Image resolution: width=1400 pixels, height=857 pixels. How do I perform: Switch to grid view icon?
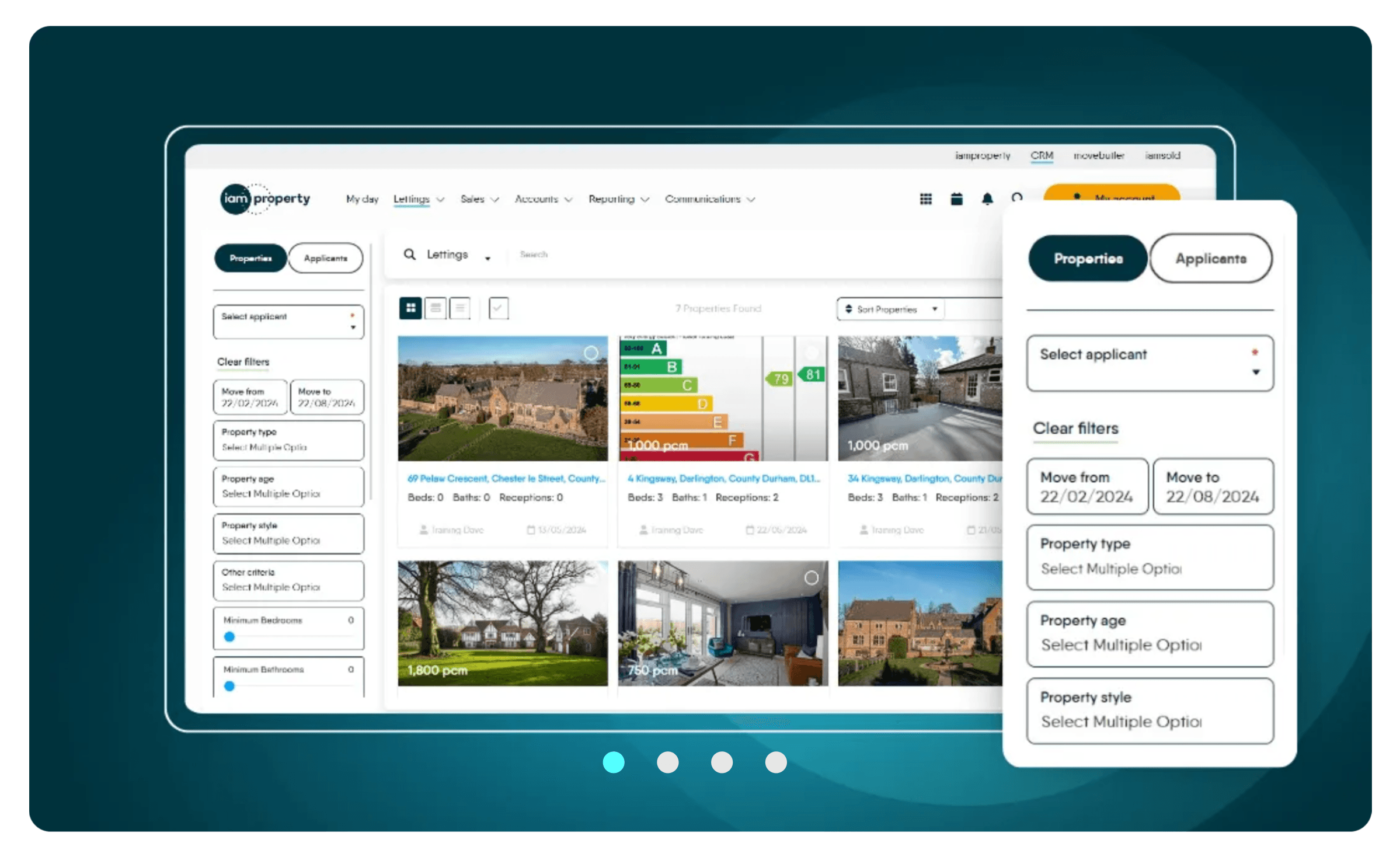(410, 308)
